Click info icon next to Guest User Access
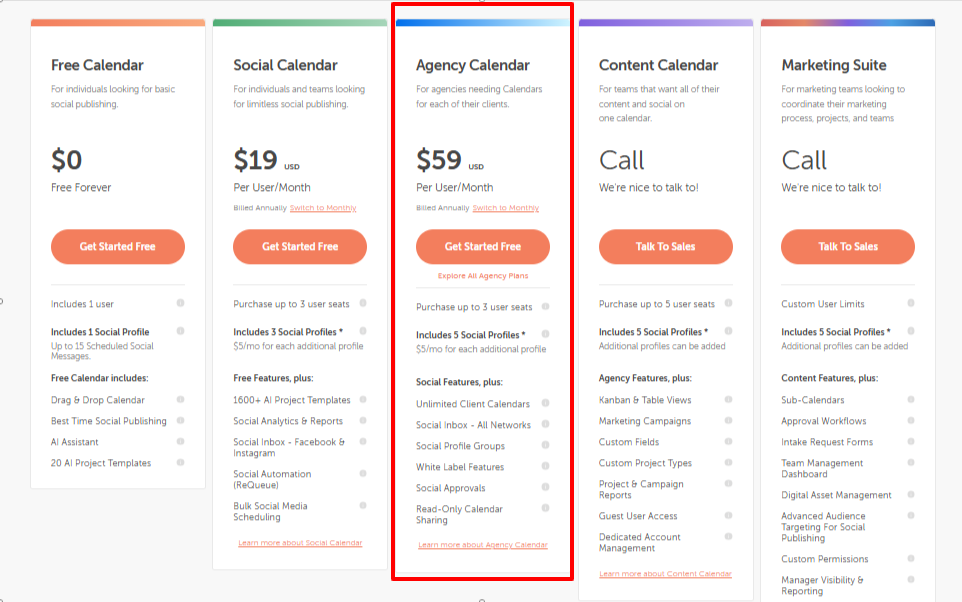The width and height of the screenshot is (962, 602). pyautogui.click(x=728, y=515)
